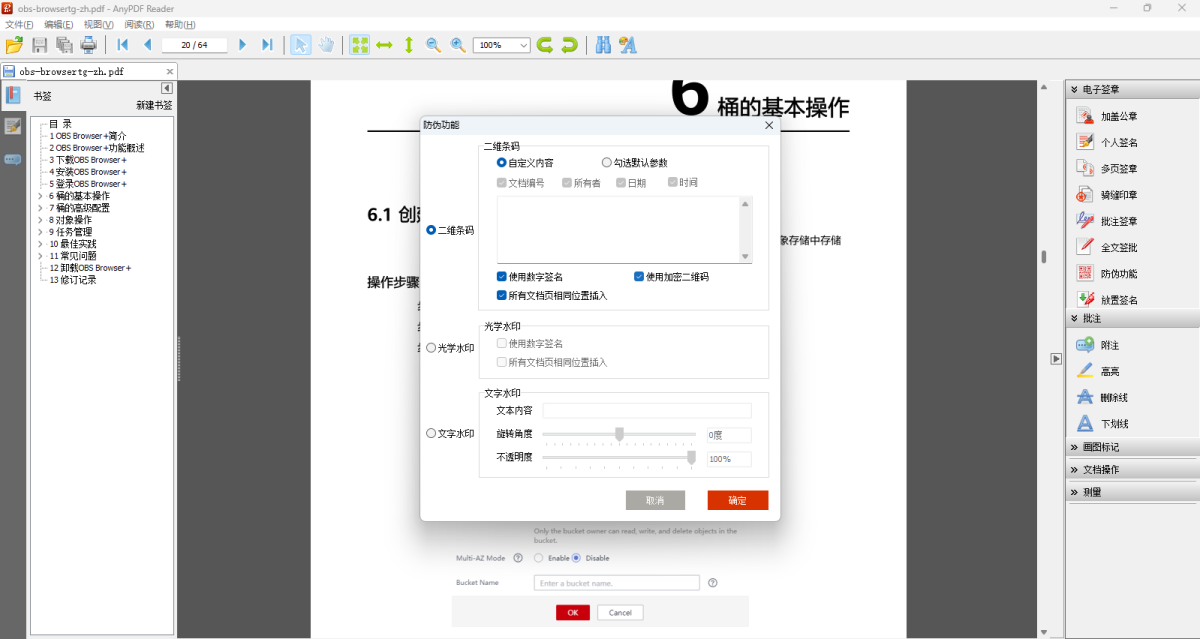1200x639 pixels.
Task: Click the 确定 button in the dialog
Action: click(737, 500)
